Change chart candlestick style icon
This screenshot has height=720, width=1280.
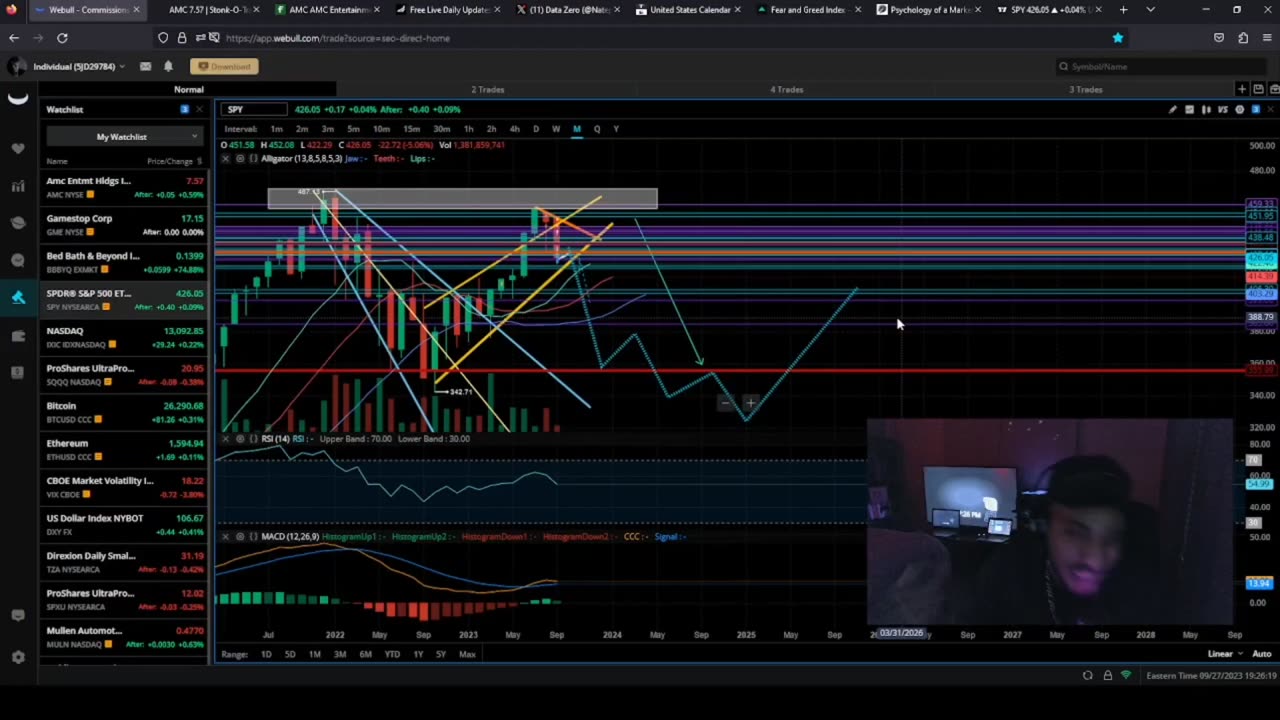tap(1206, 109)
